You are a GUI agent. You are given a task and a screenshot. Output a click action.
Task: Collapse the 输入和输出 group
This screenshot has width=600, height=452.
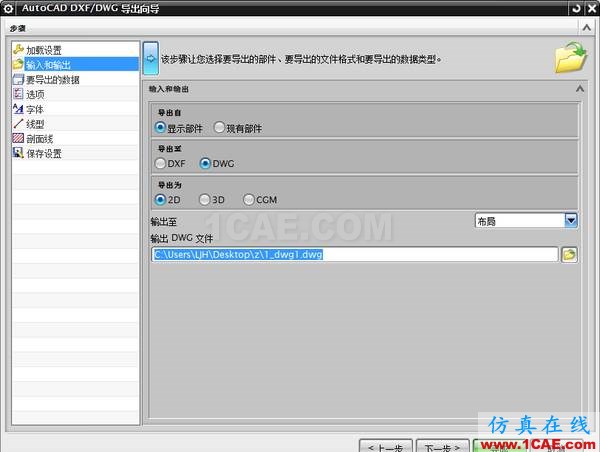[x=580, y=89]
